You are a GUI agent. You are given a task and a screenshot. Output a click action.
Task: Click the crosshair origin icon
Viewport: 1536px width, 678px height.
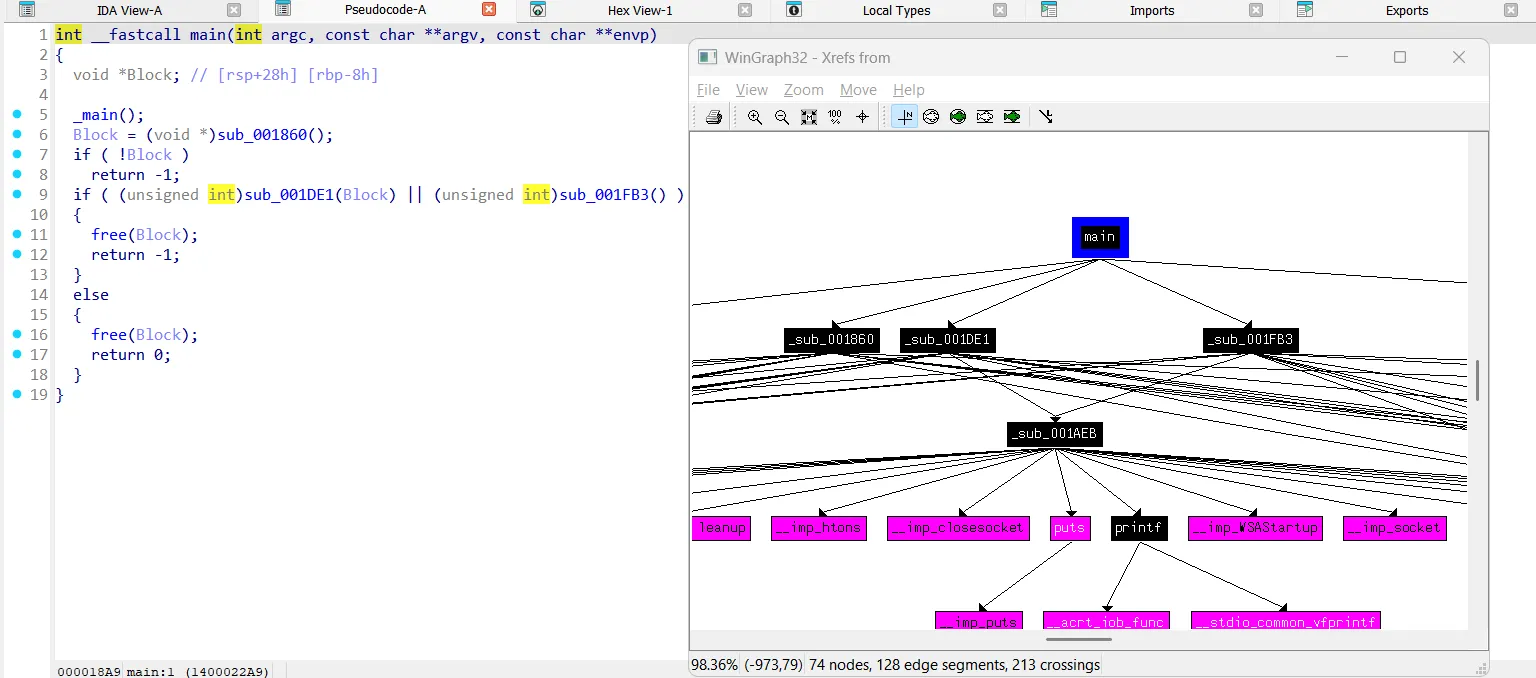coord(863,117)
